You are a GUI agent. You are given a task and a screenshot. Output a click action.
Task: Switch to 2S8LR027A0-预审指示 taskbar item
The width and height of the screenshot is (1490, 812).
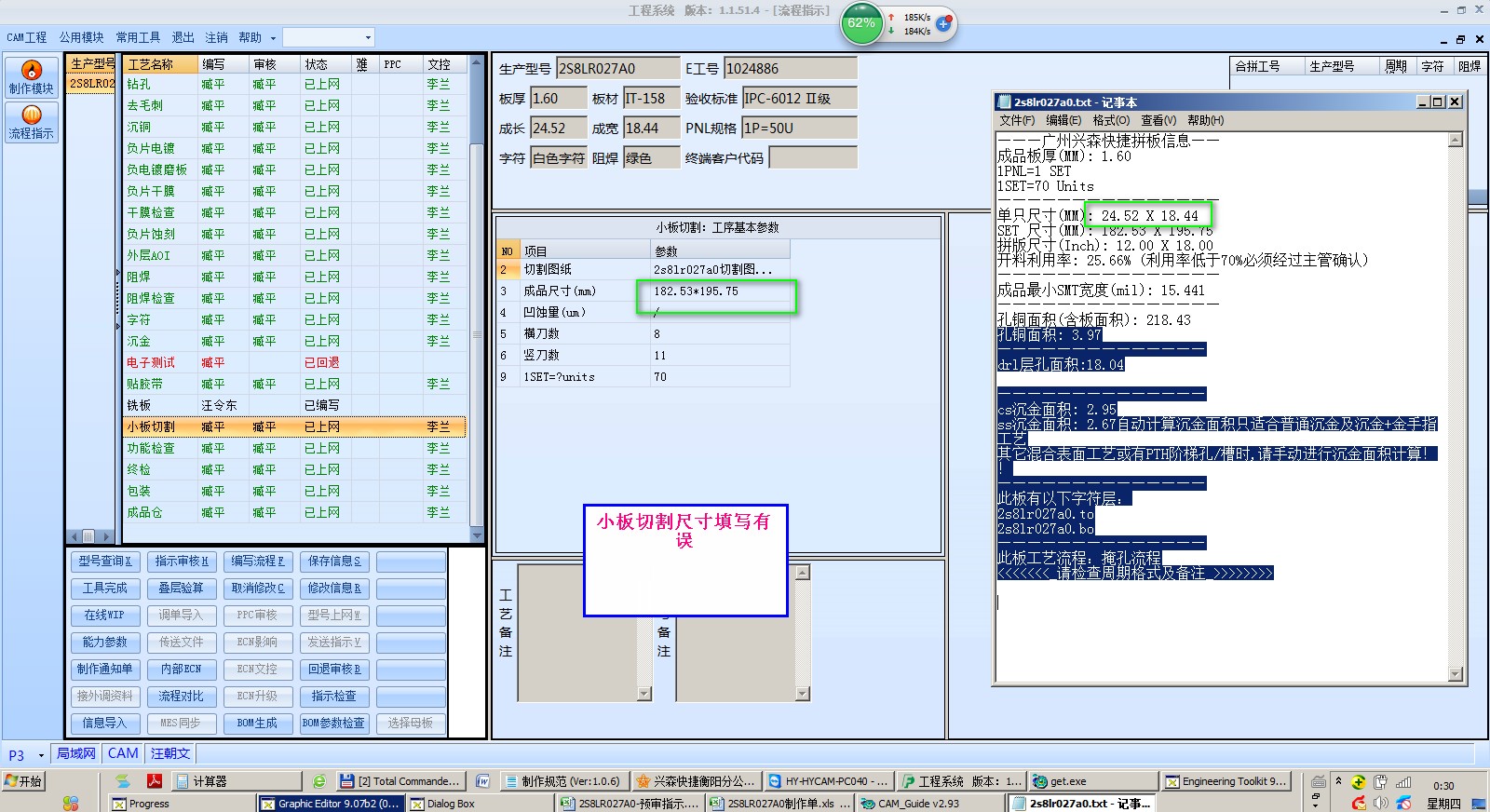tap(630, 803)
